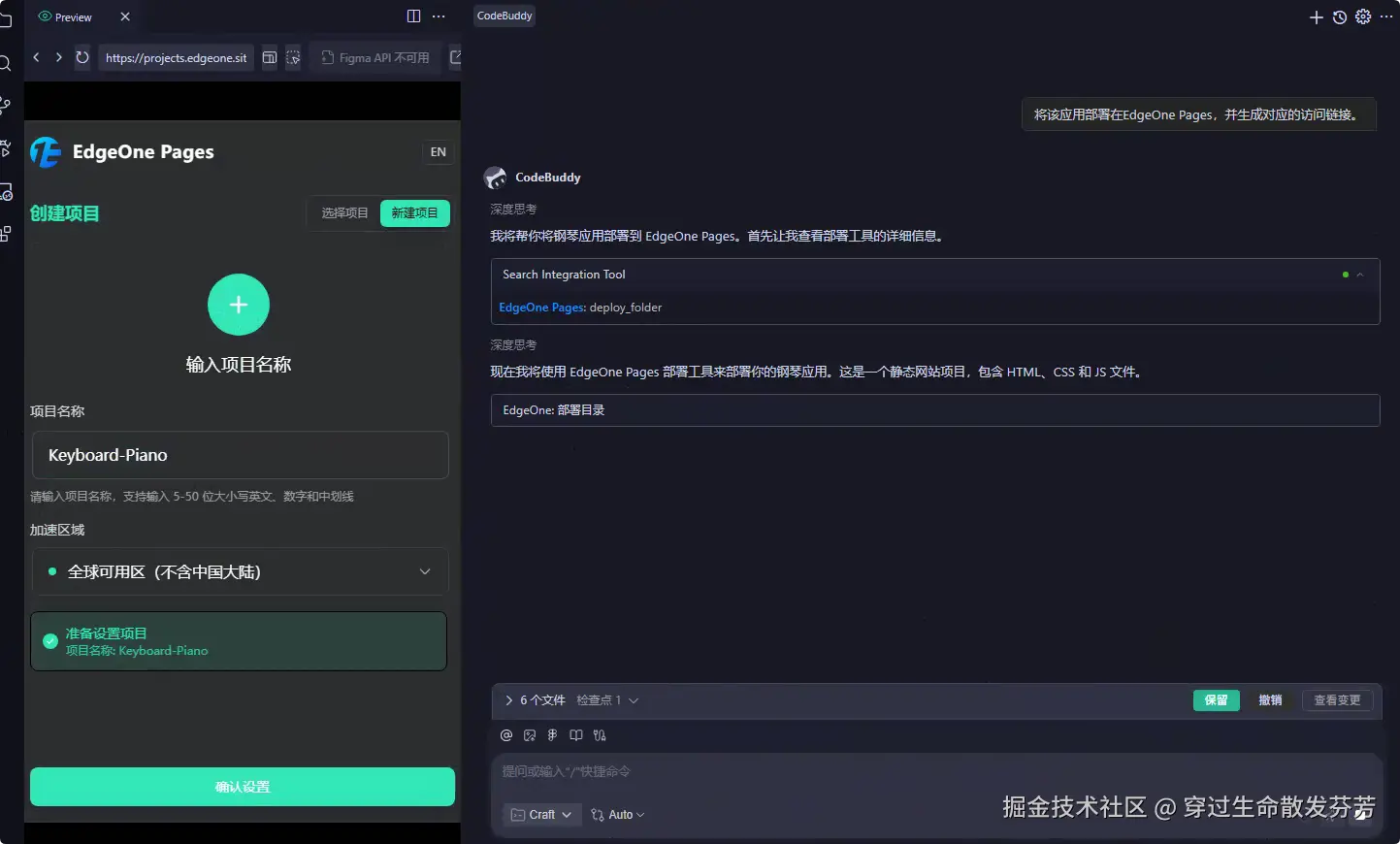Open the Craft mode dropdown

[x=542, y=815]
